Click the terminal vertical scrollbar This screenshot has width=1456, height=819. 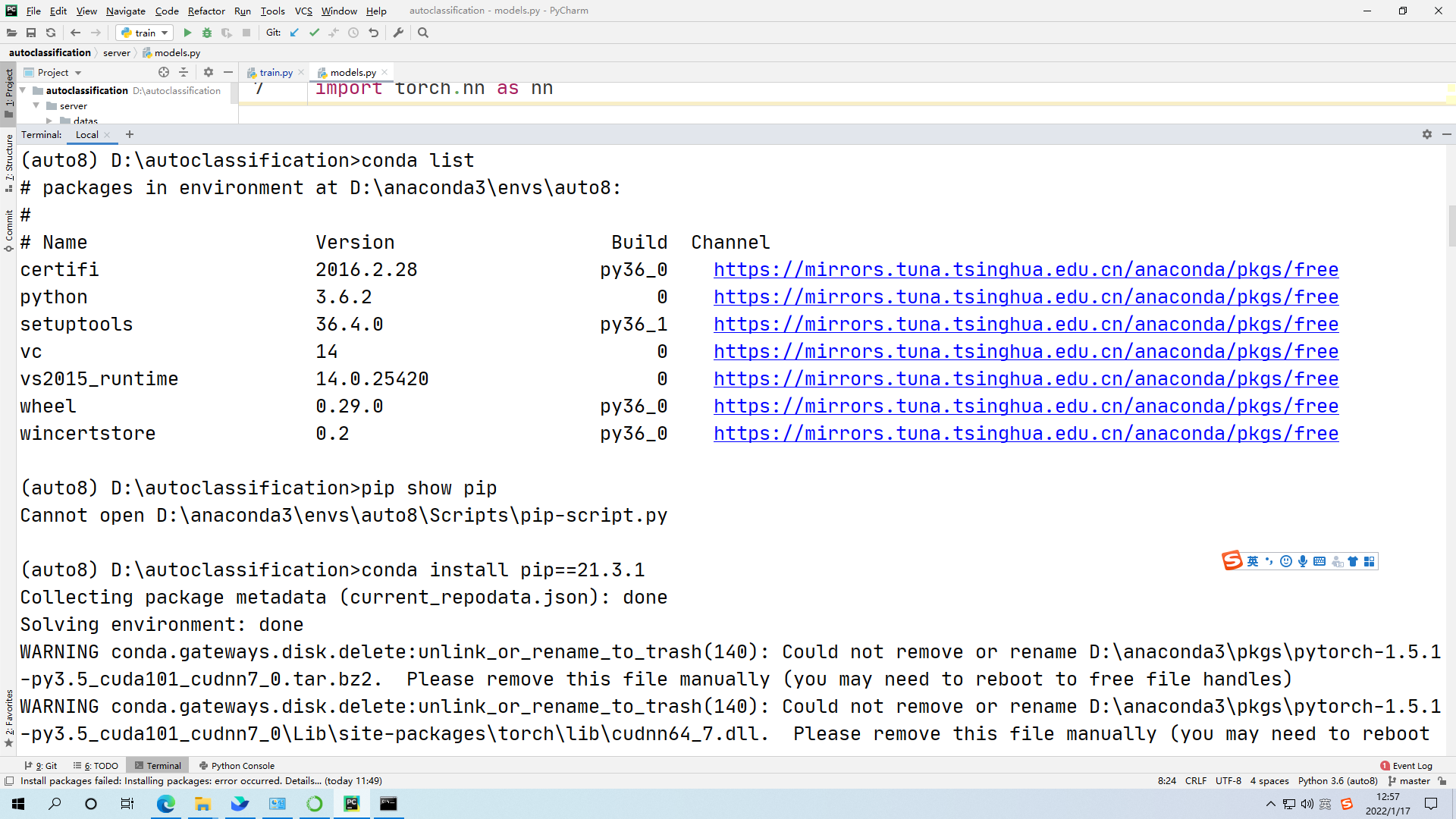pyautogui.click(x=1451, y=226)
